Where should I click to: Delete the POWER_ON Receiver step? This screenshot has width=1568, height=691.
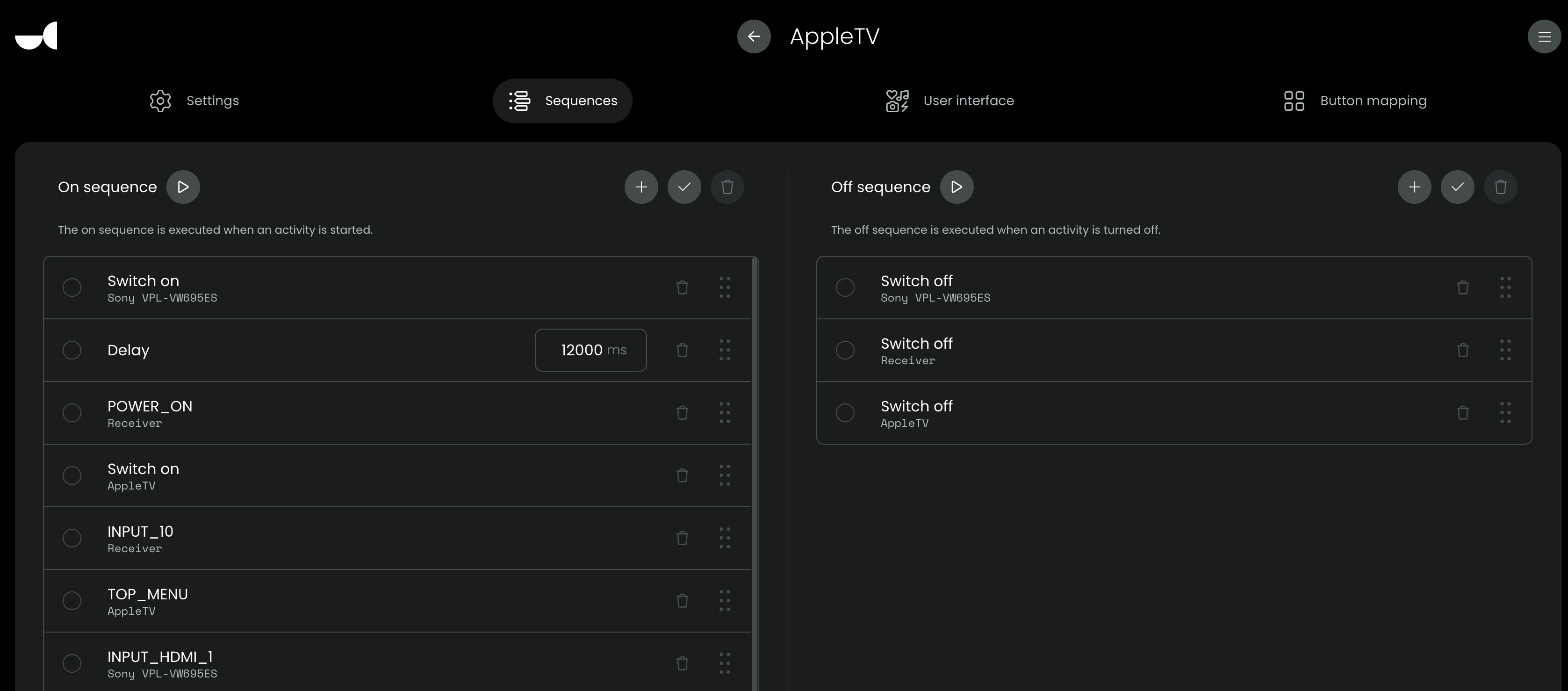[683, 413]
